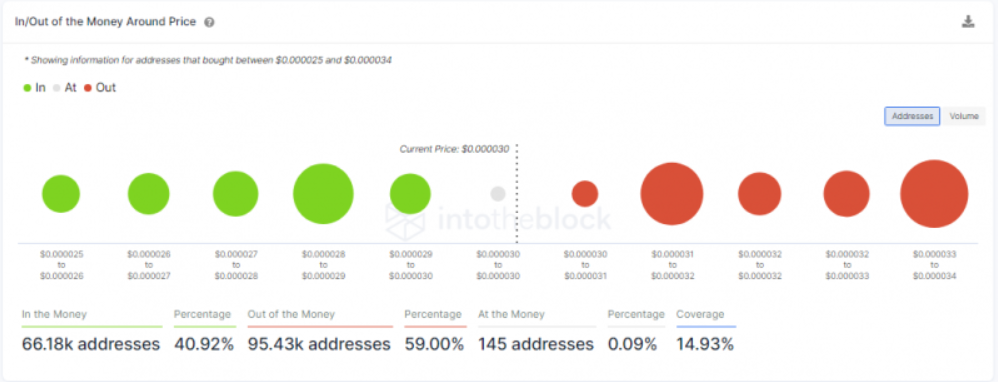998x382 pixels.
Task: Select the Addresses view toggle
Action: pyautogui.click(x=912, y=117)
